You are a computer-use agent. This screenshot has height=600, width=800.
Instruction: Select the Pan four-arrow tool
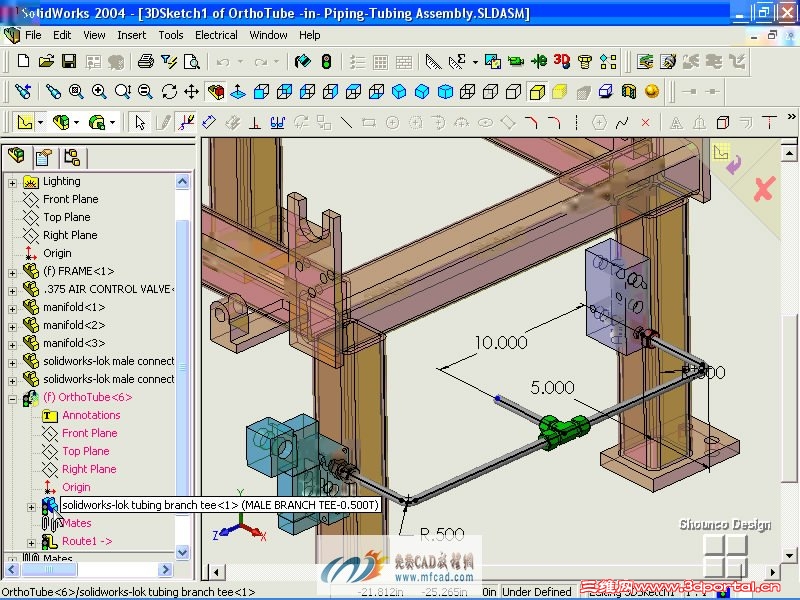[191, 92]
